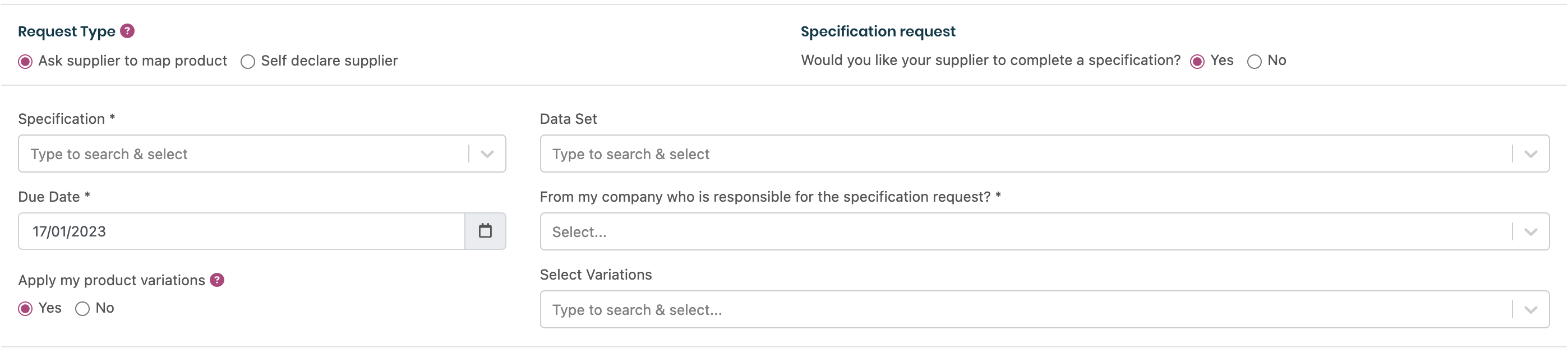1568x353 pixels.
Task: Expand the Data Set dropdown arrow
Action: [x=1531, y=154]
